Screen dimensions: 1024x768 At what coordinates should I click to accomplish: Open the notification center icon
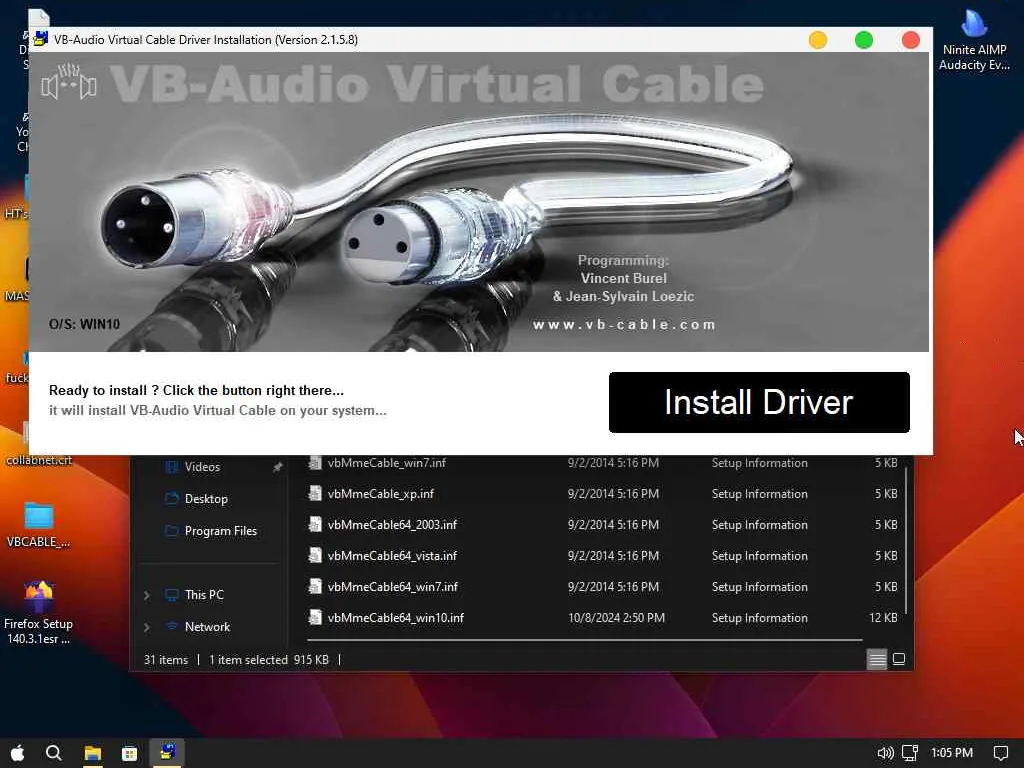tap(1000, 753)
